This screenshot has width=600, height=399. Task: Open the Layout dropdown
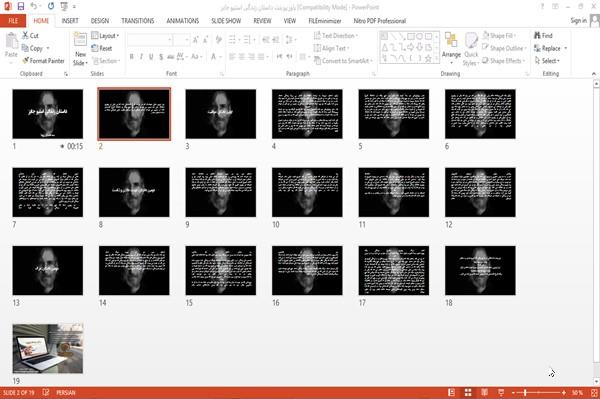[x=105, y=36]
